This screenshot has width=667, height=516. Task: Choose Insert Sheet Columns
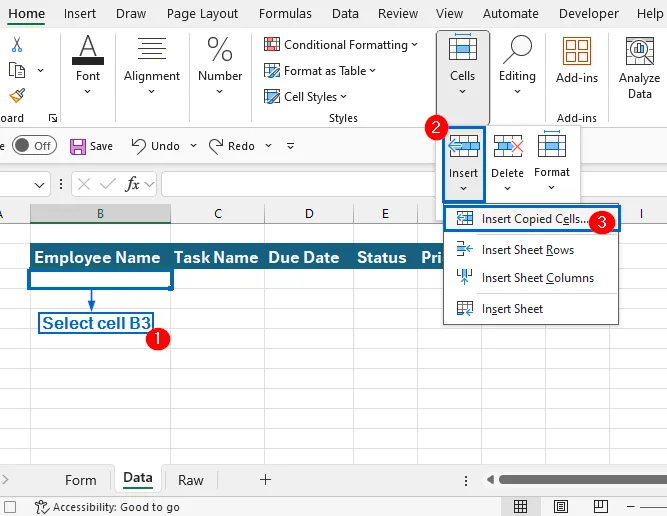pos(531,278)
